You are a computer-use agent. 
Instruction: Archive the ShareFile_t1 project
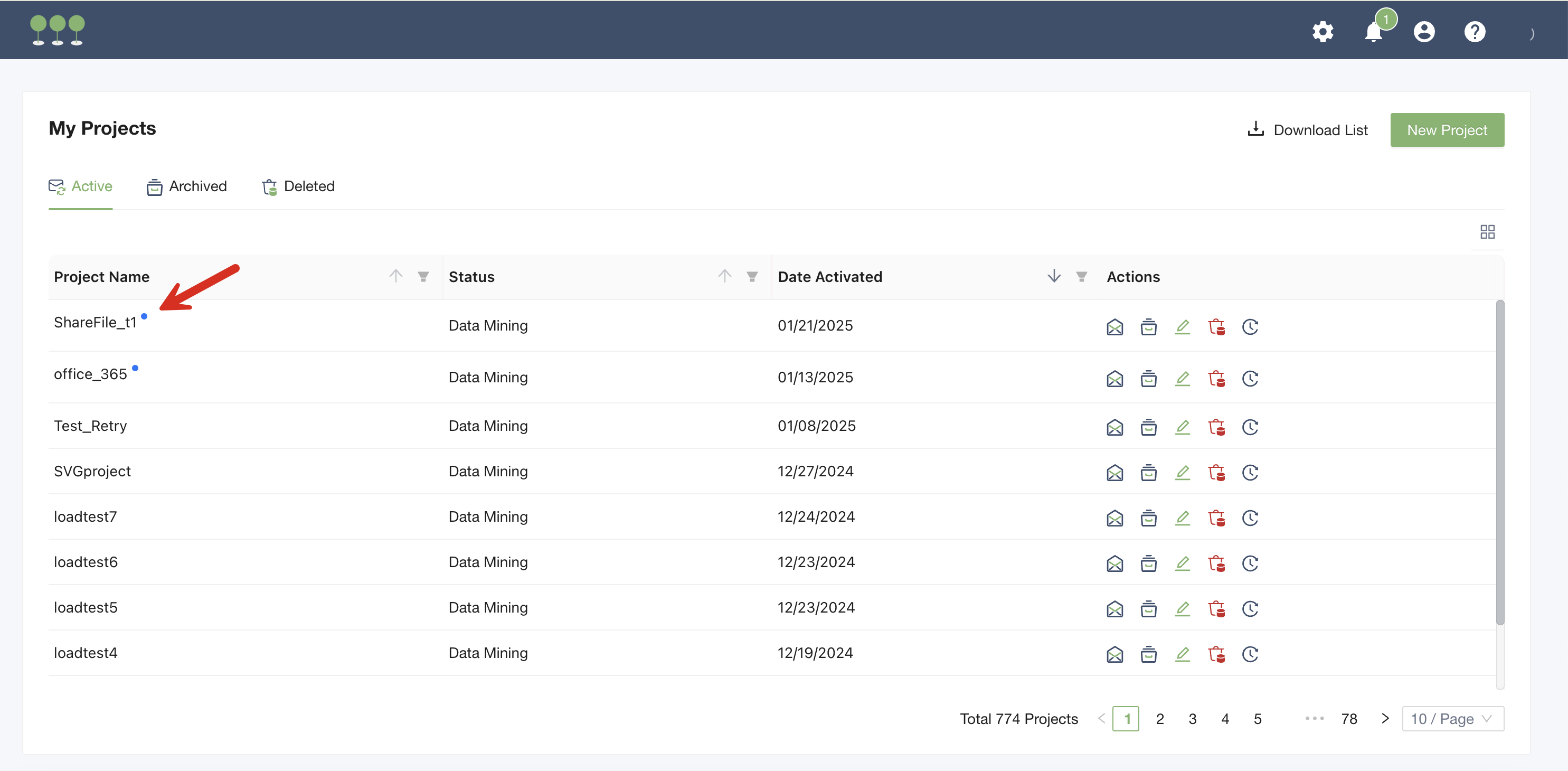[x=1148, y=327]
